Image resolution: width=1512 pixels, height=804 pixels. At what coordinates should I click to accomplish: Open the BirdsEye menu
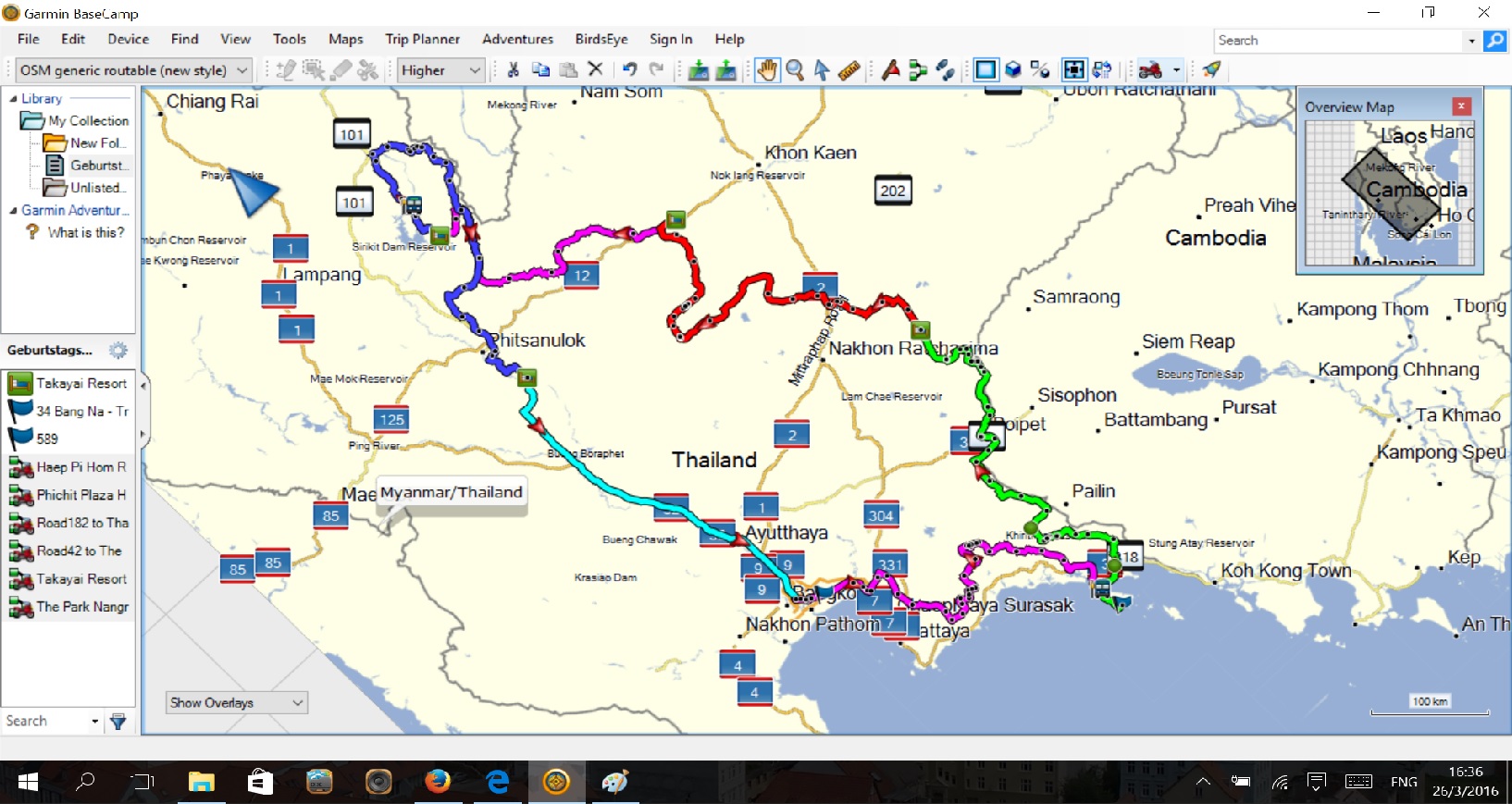click(601, 39)
